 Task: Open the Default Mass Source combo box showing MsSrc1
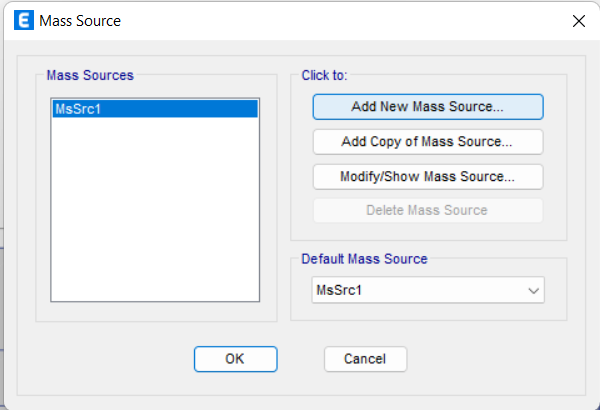[428, 290]
